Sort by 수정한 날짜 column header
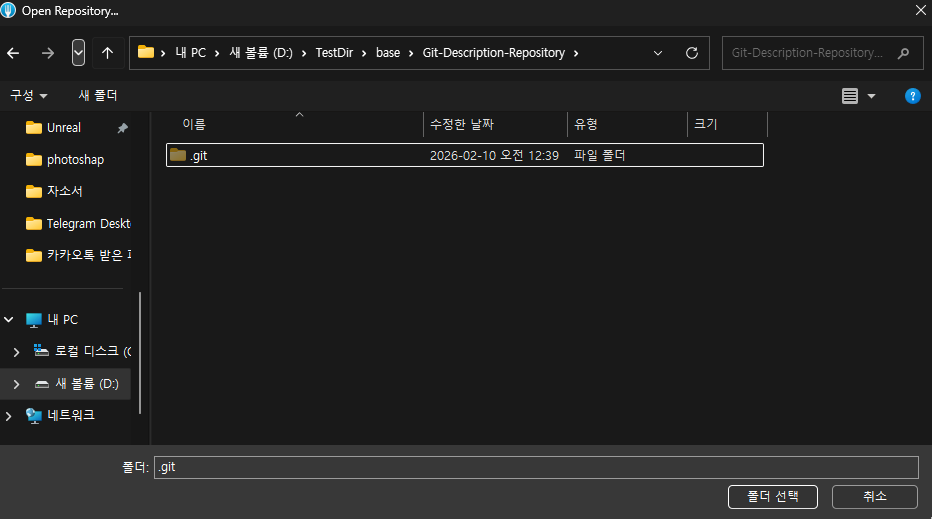This screenshot has width=932, height=519. tap(462, 125)
